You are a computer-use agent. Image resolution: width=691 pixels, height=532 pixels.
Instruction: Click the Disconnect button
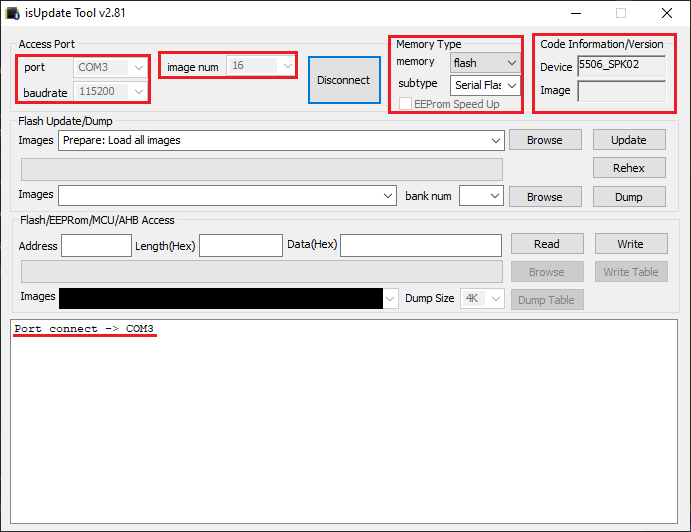point(344,80)
